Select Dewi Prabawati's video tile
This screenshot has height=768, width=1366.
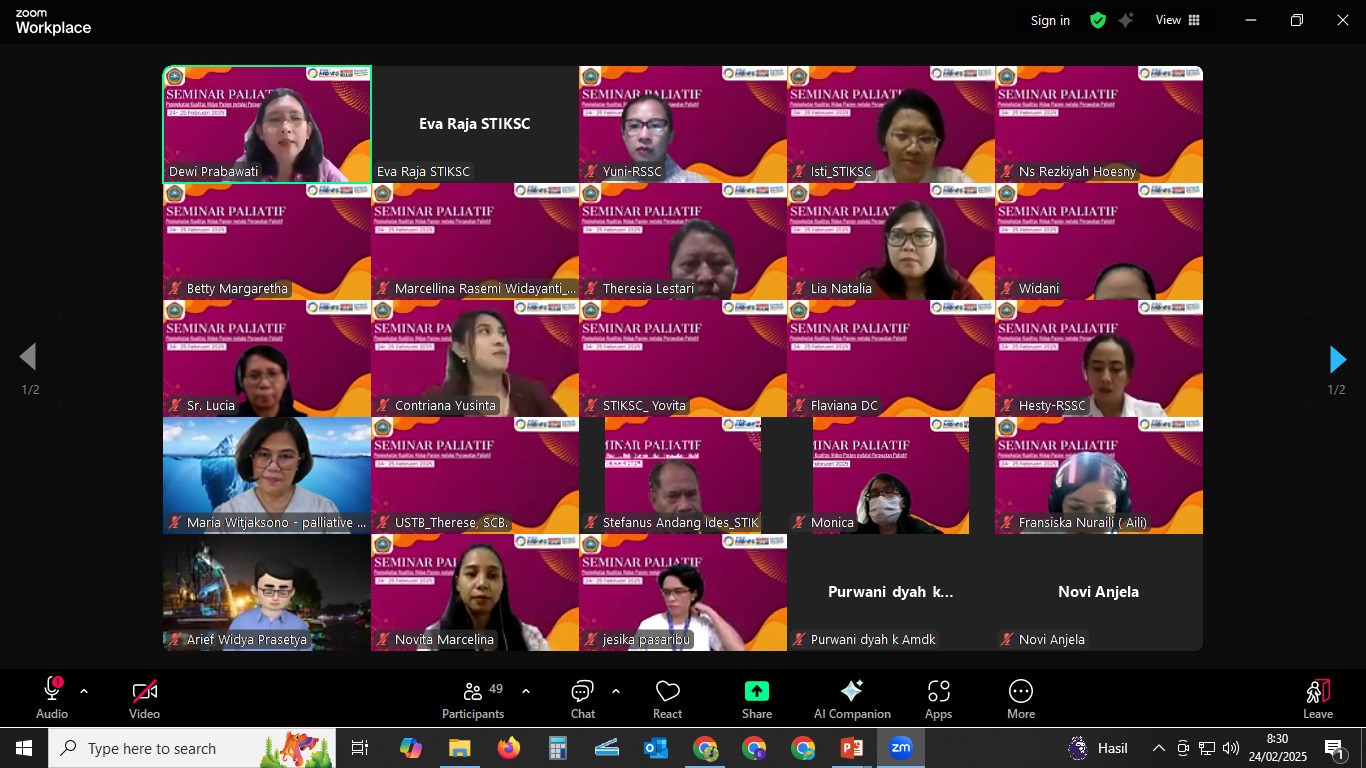pos(267,124)
